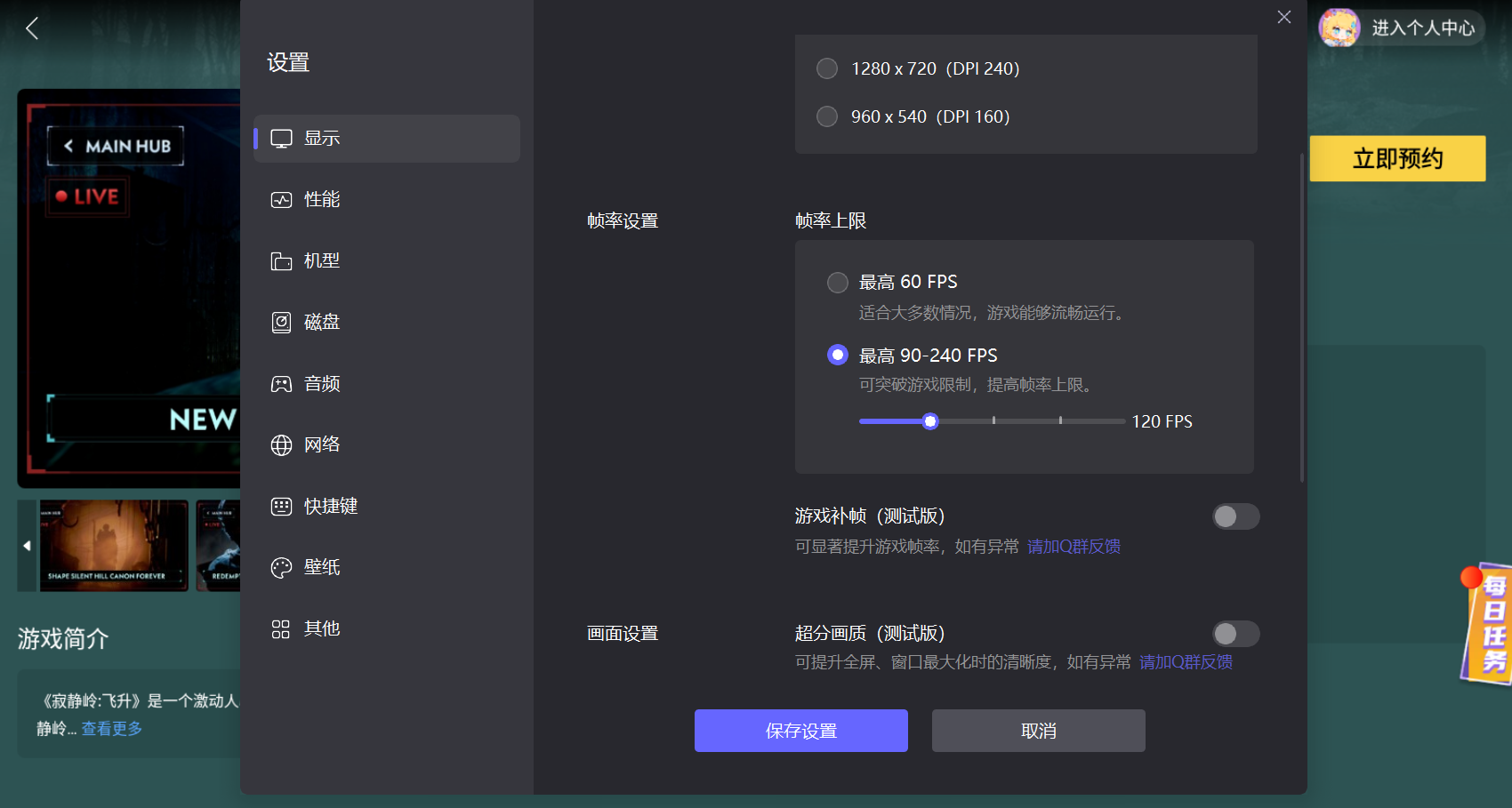Open the 磁盘 settings tab

pyautogui.click(x=387, y=323)
